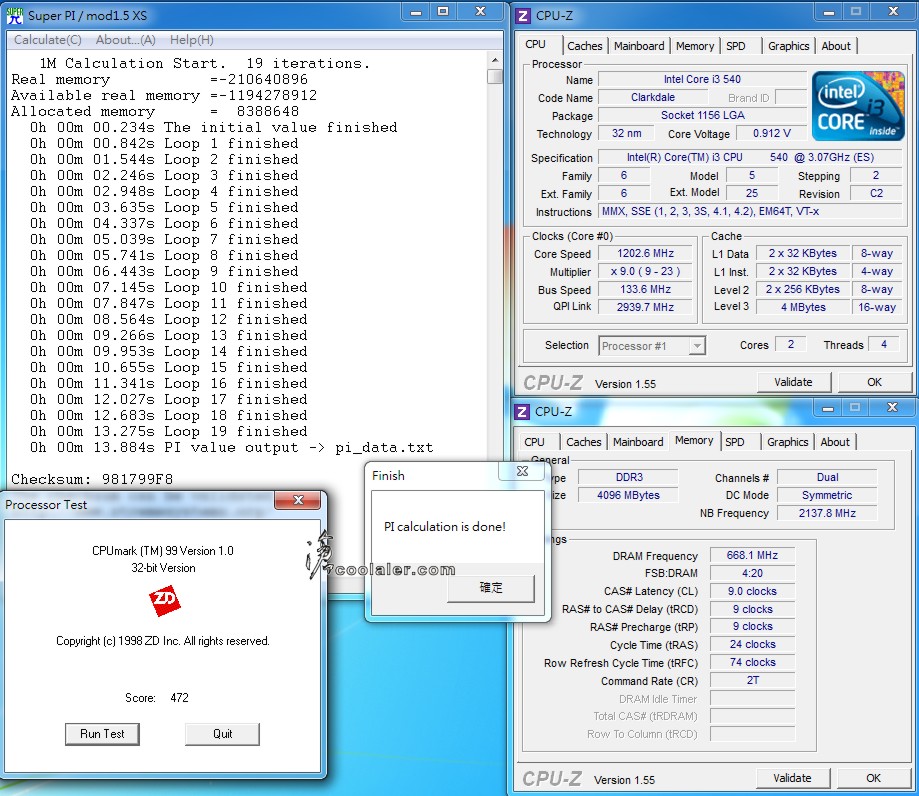Click the memory size value '4096 MBytes'
Screen dimensions: 919x796
pyautogui.click(x=628, y=495)
